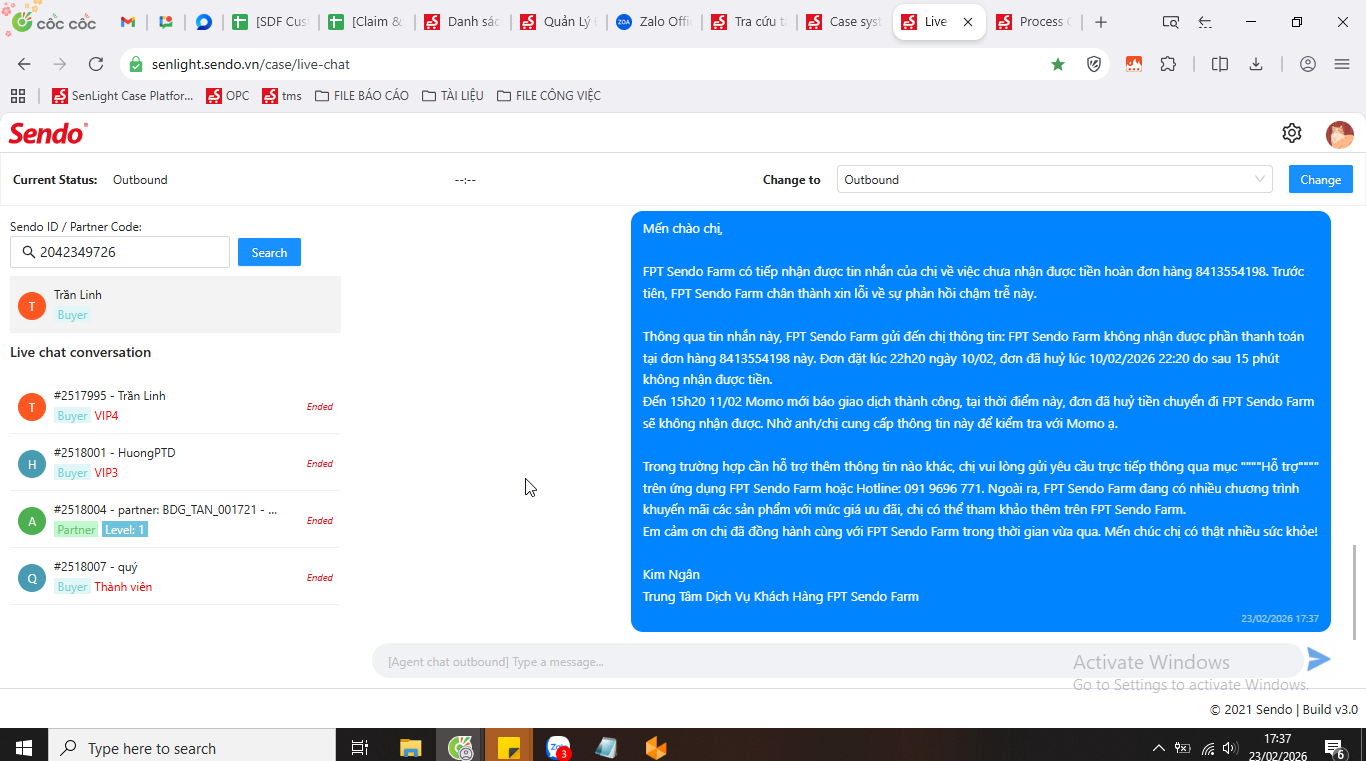Viewport: 1366px width, 761px height.
Task: Open conversation #2517995 - Trần Linh
Action: [x=175, y=406]
